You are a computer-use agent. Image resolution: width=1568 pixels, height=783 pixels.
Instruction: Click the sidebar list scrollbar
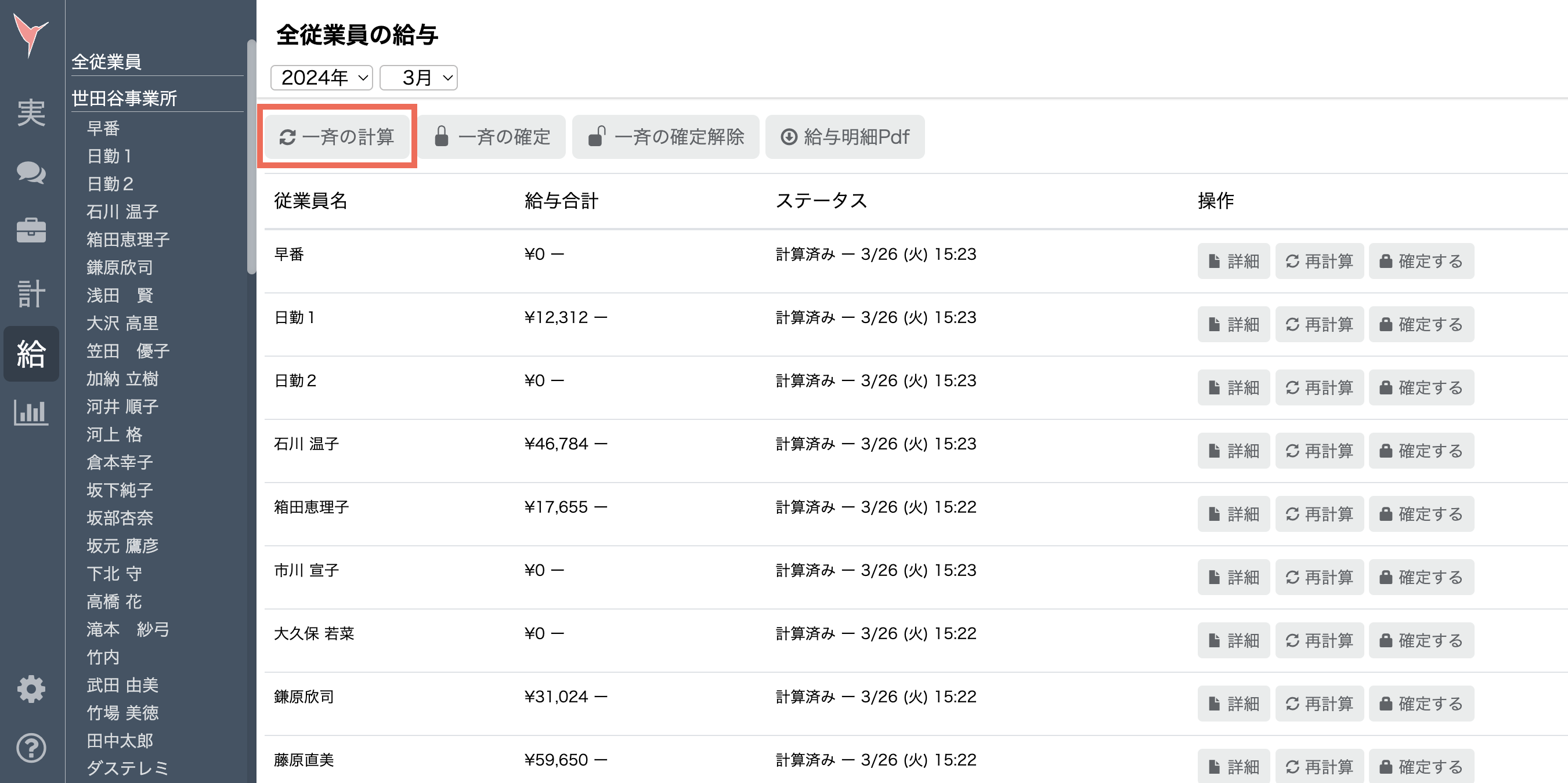click(x=251, y=157)
